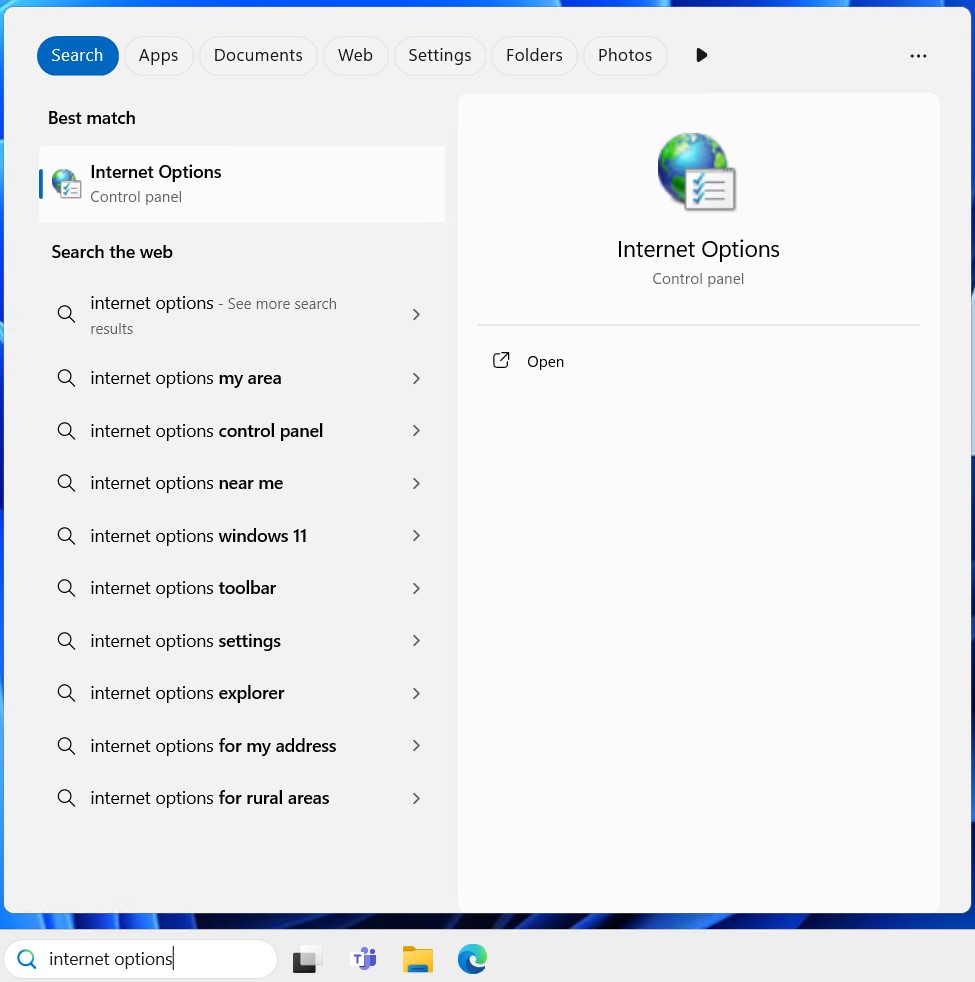Click Open for Internet Options
Viewport: 975px width, 982px height.
pyautogui.click(x=545, y=361)
